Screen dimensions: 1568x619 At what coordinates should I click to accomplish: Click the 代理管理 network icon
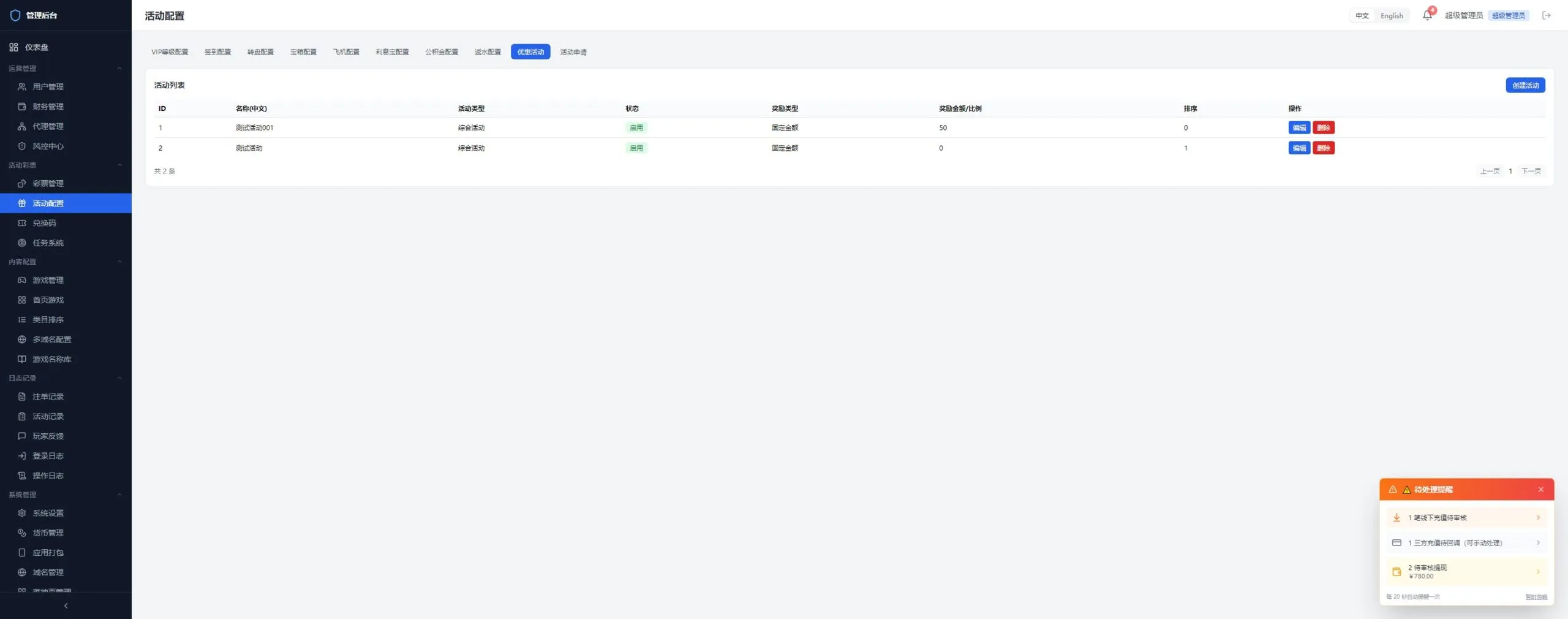coord(22,126)
